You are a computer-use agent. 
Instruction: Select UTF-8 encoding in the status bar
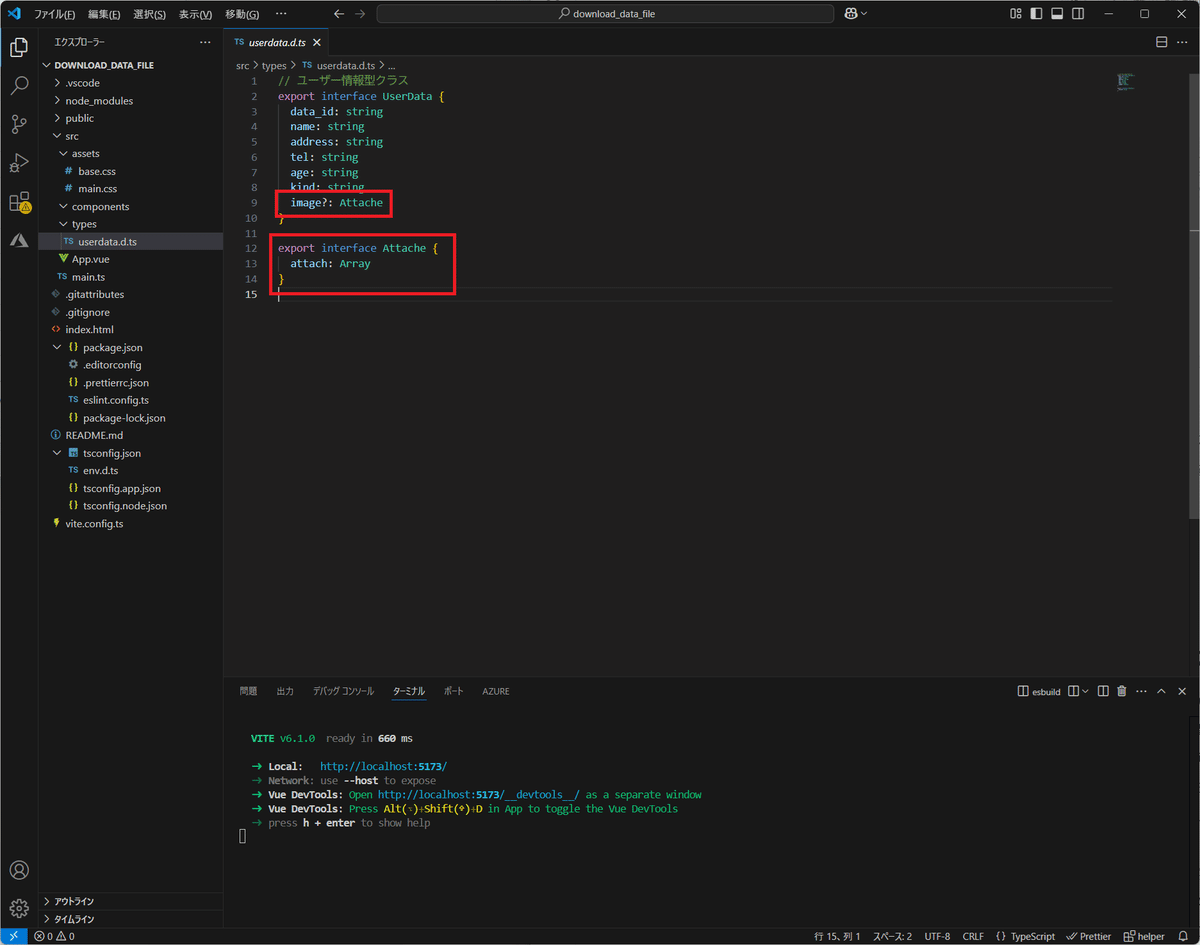click(x=937, y=936)
